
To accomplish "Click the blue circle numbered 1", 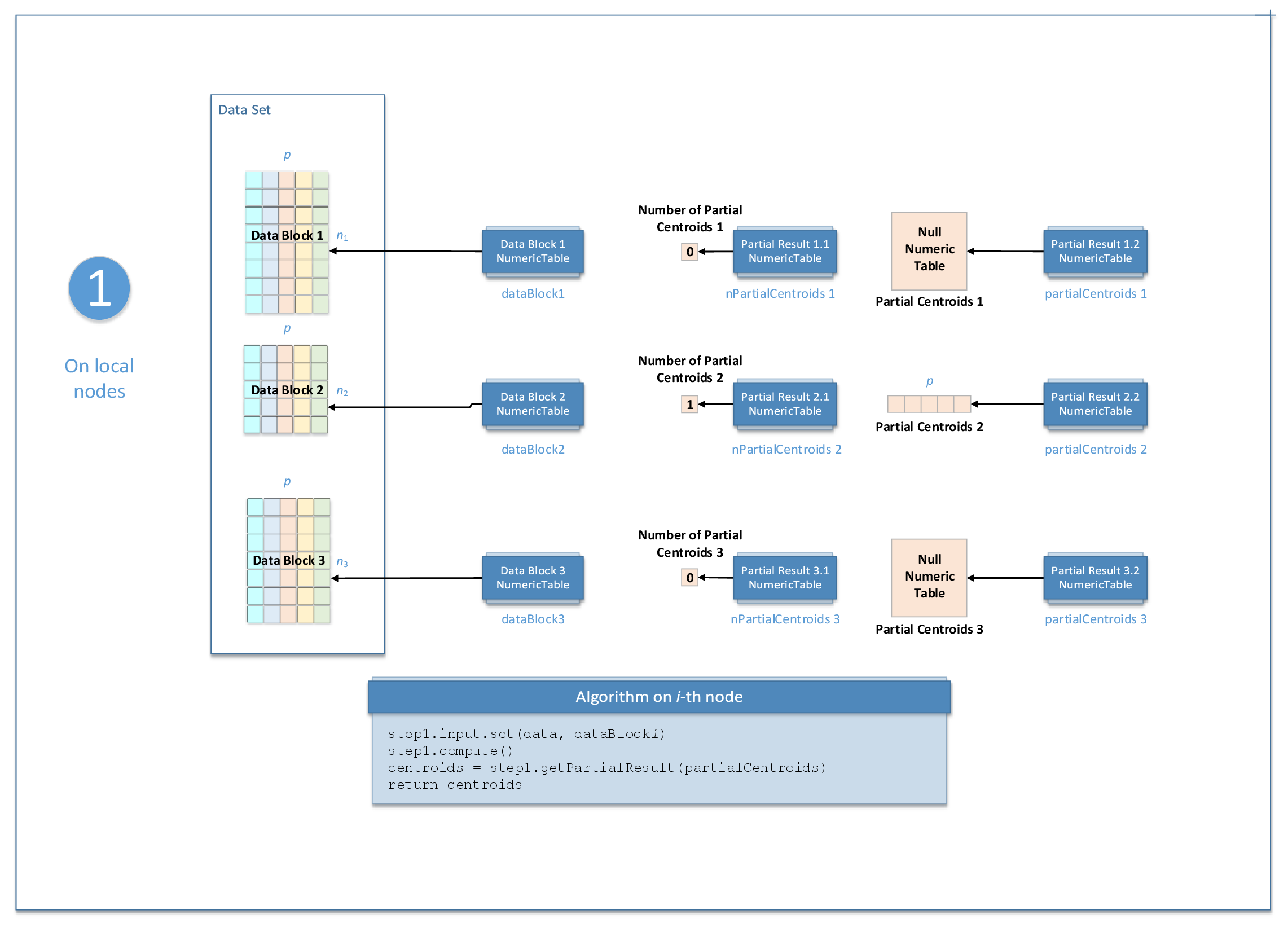I will (x=99, y=288).
